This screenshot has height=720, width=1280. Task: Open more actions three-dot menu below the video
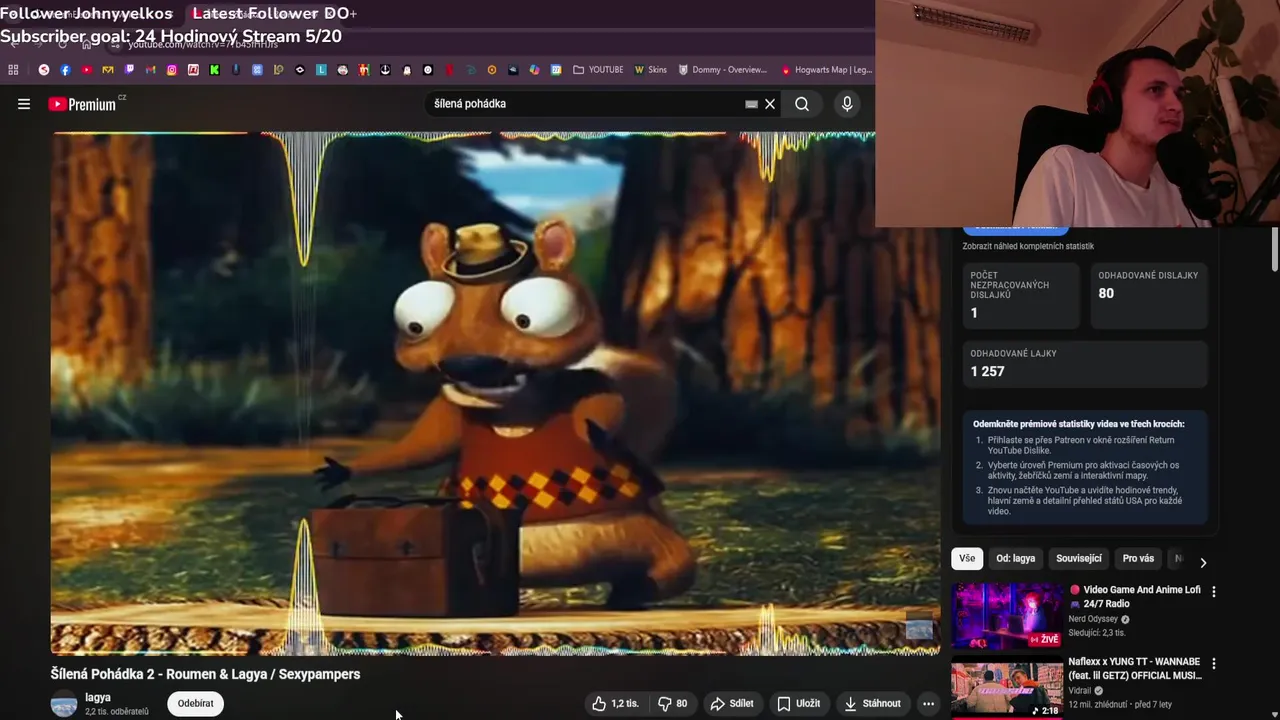(928, 704)
